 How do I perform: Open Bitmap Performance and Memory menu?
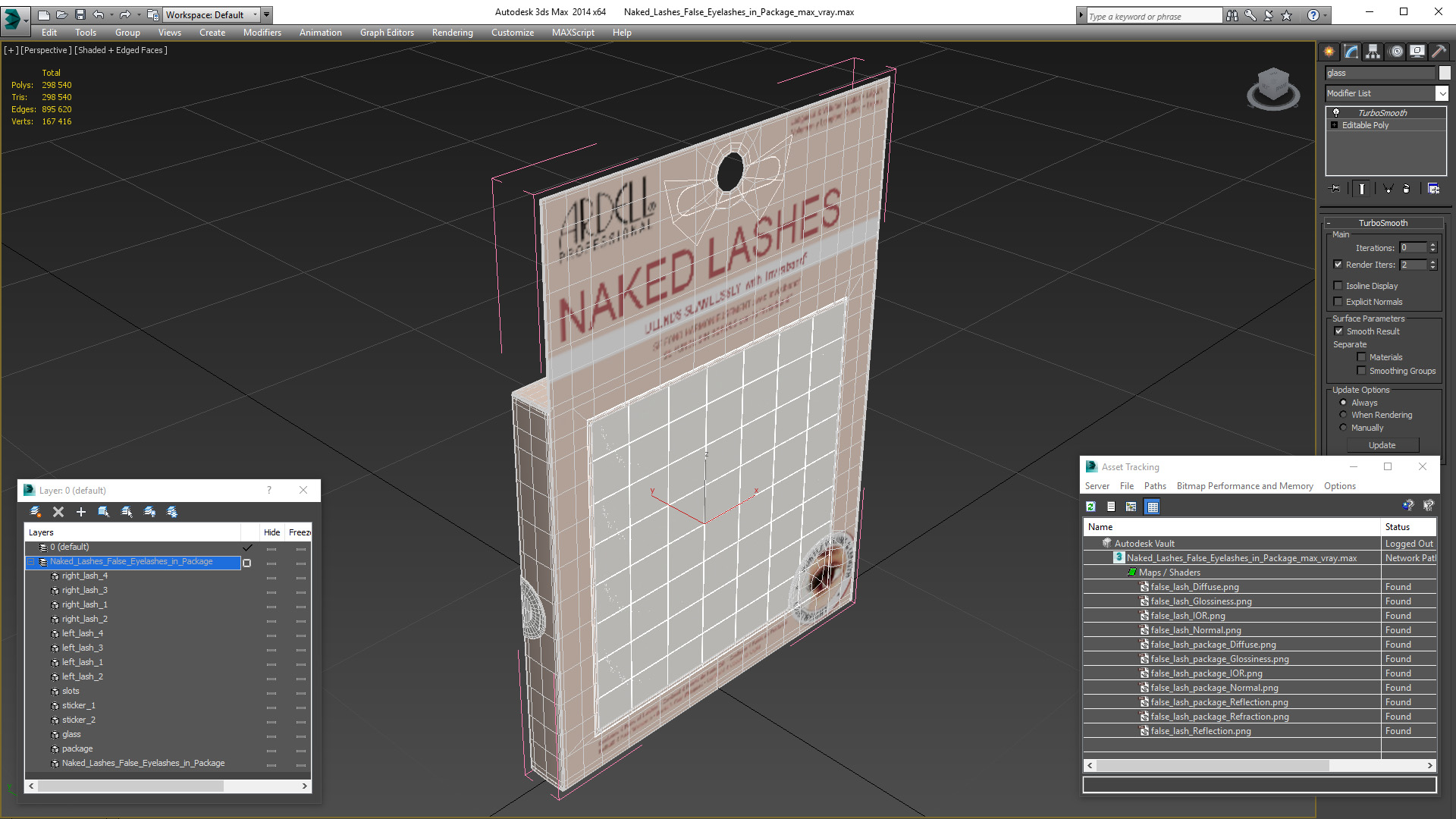pos(1244,486)
